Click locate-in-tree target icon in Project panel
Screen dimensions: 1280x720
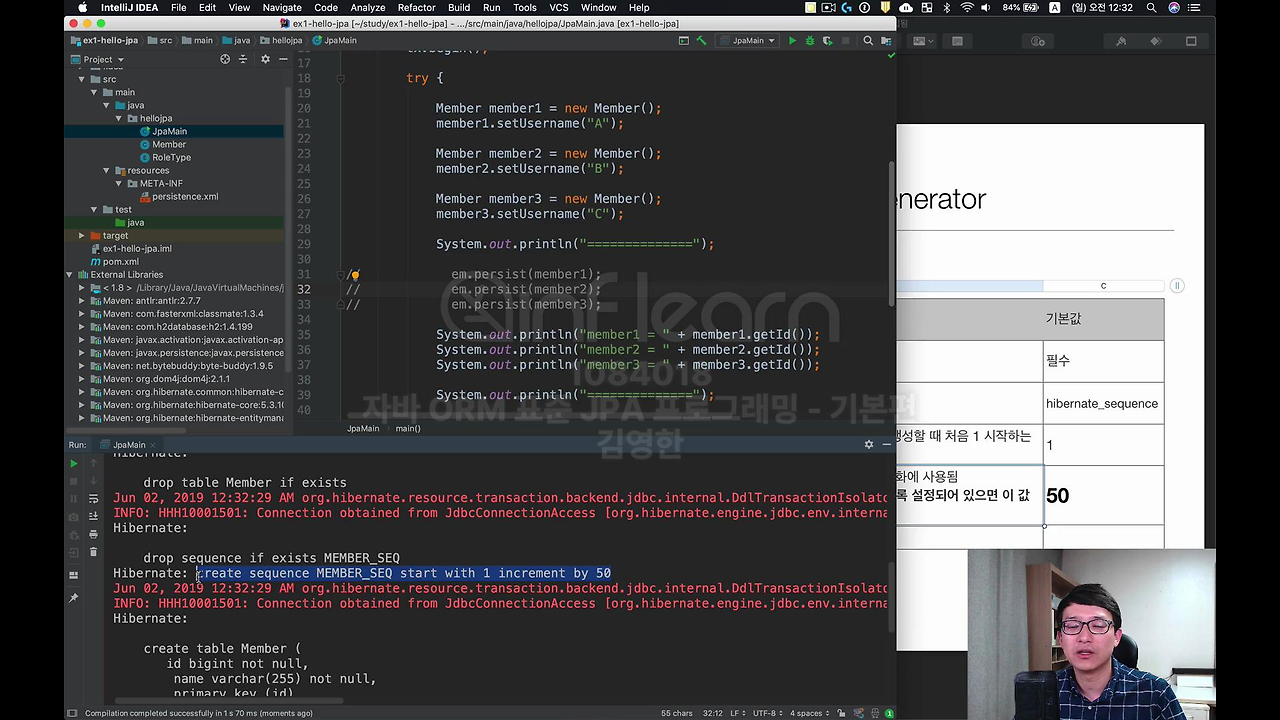[225, 59]
